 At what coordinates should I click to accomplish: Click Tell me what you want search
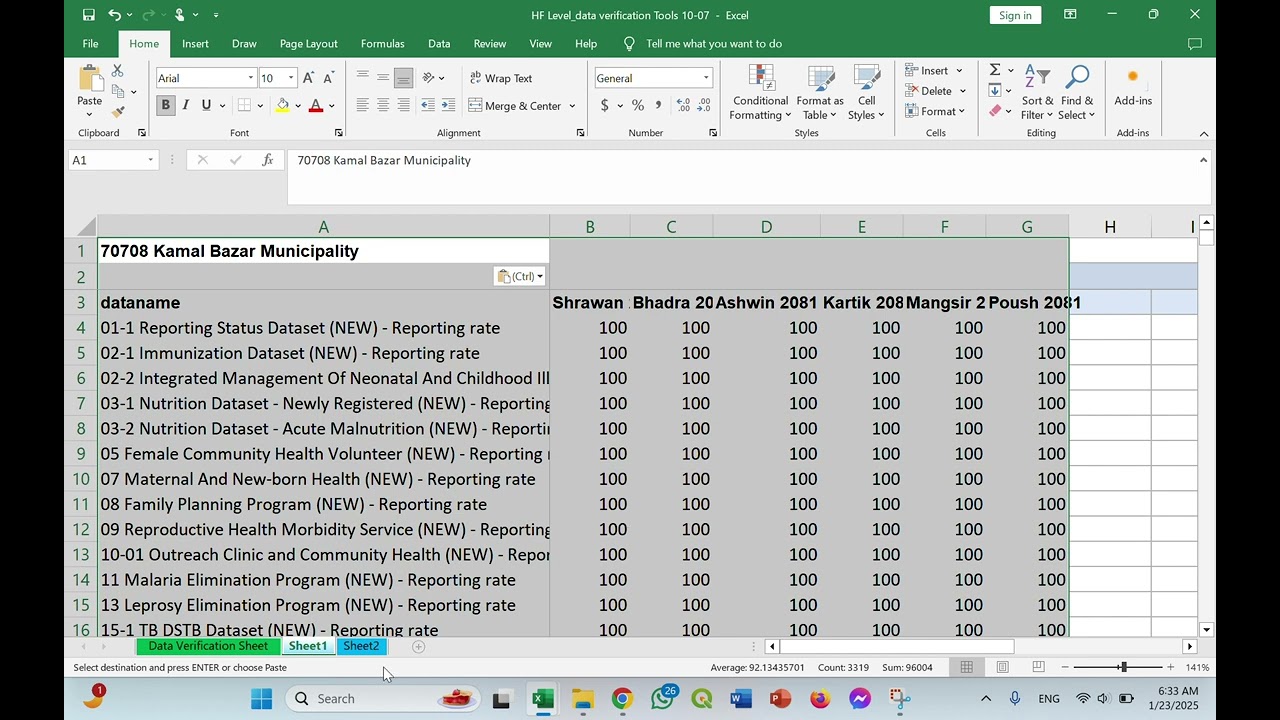tap(713, 44)
